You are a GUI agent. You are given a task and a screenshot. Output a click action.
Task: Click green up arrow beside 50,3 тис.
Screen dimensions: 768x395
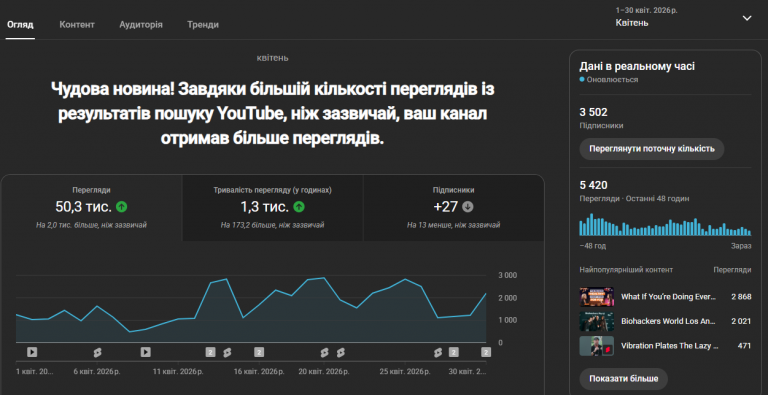click(x=121, y=207)
